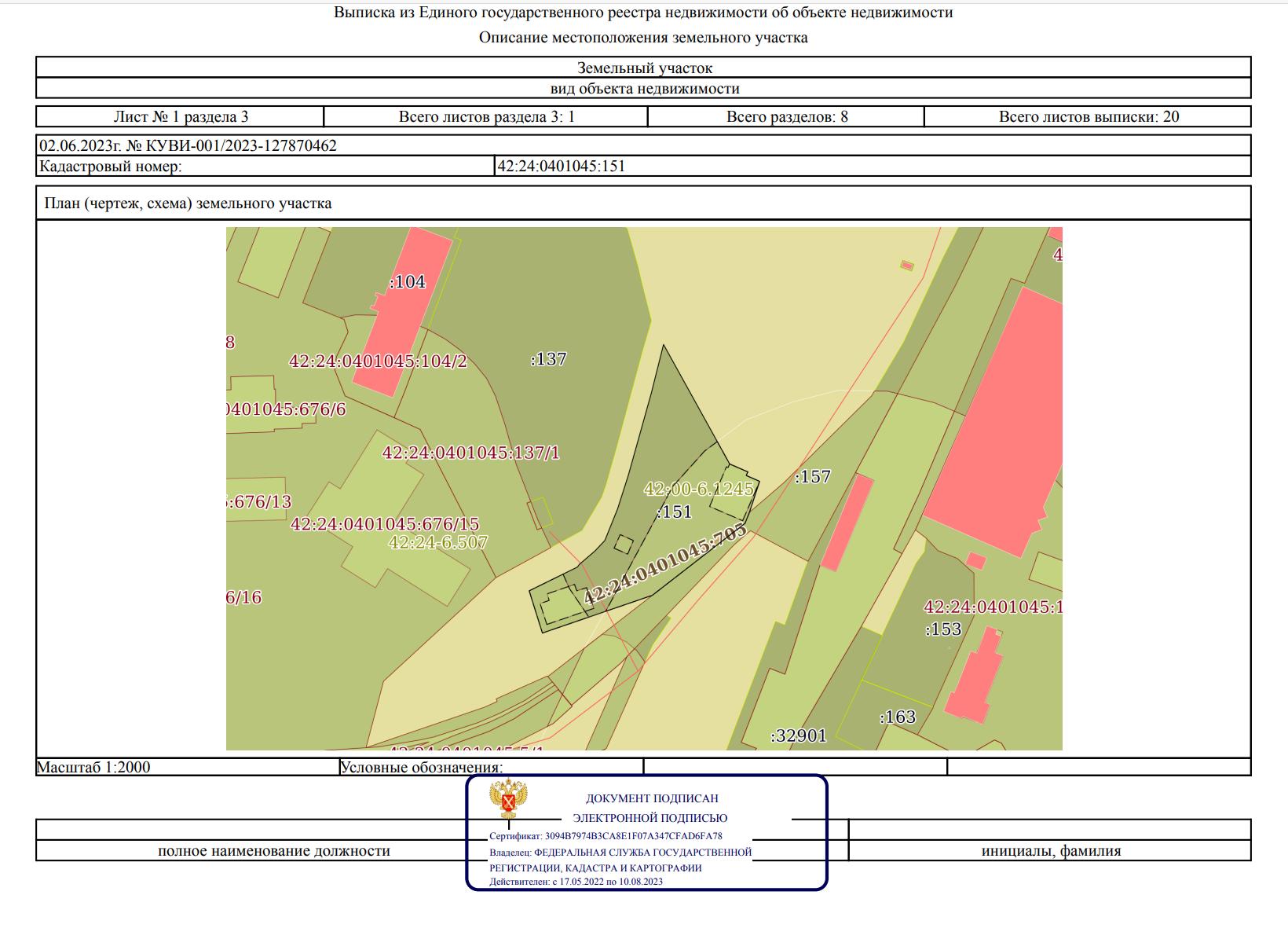Click partial map label 0401045:676/6
Screen dimensions: 1288x939
286,409
